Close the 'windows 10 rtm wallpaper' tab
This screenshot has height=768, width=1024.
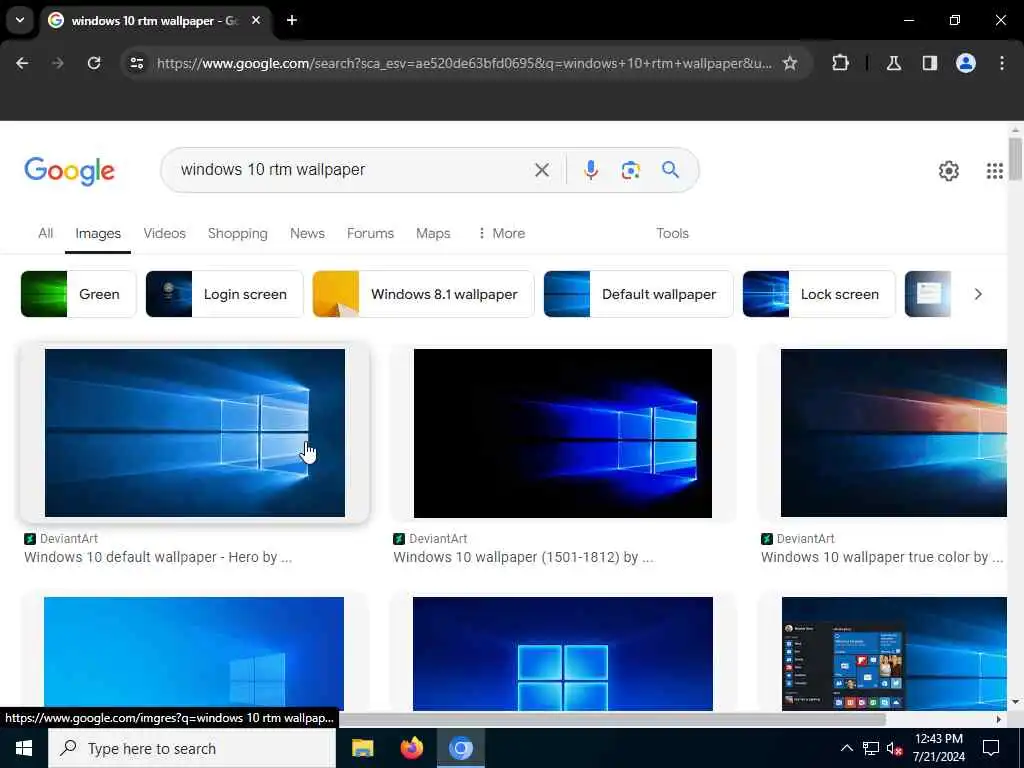click(256, 20)
